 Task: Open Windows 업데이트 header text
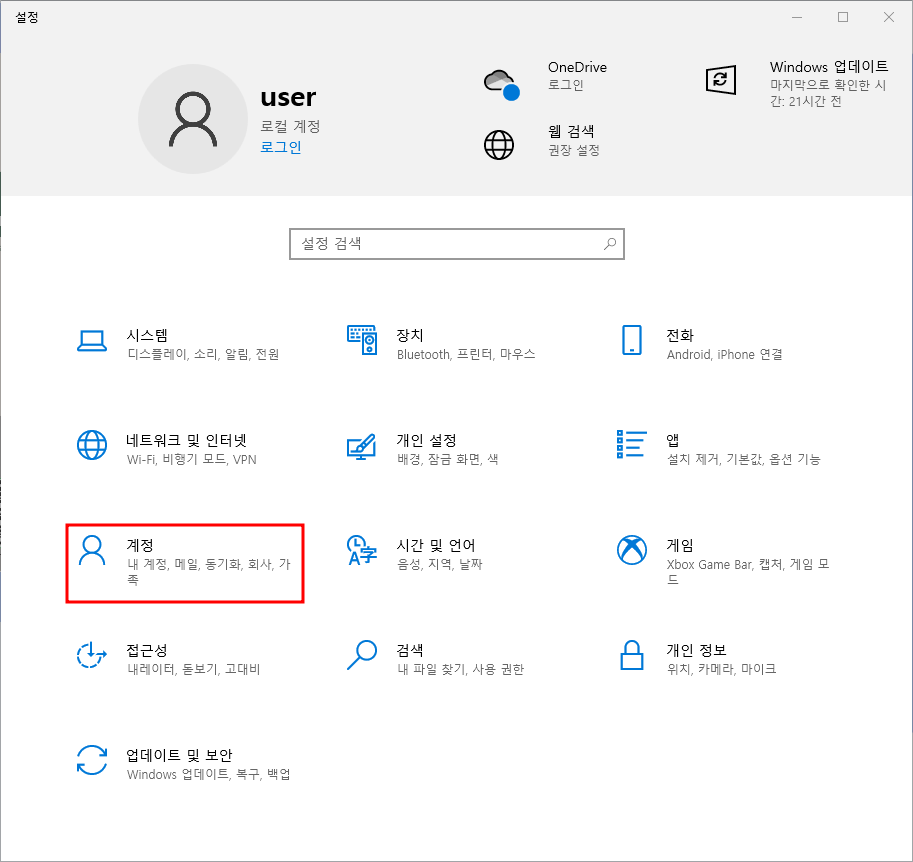[829, 83]
